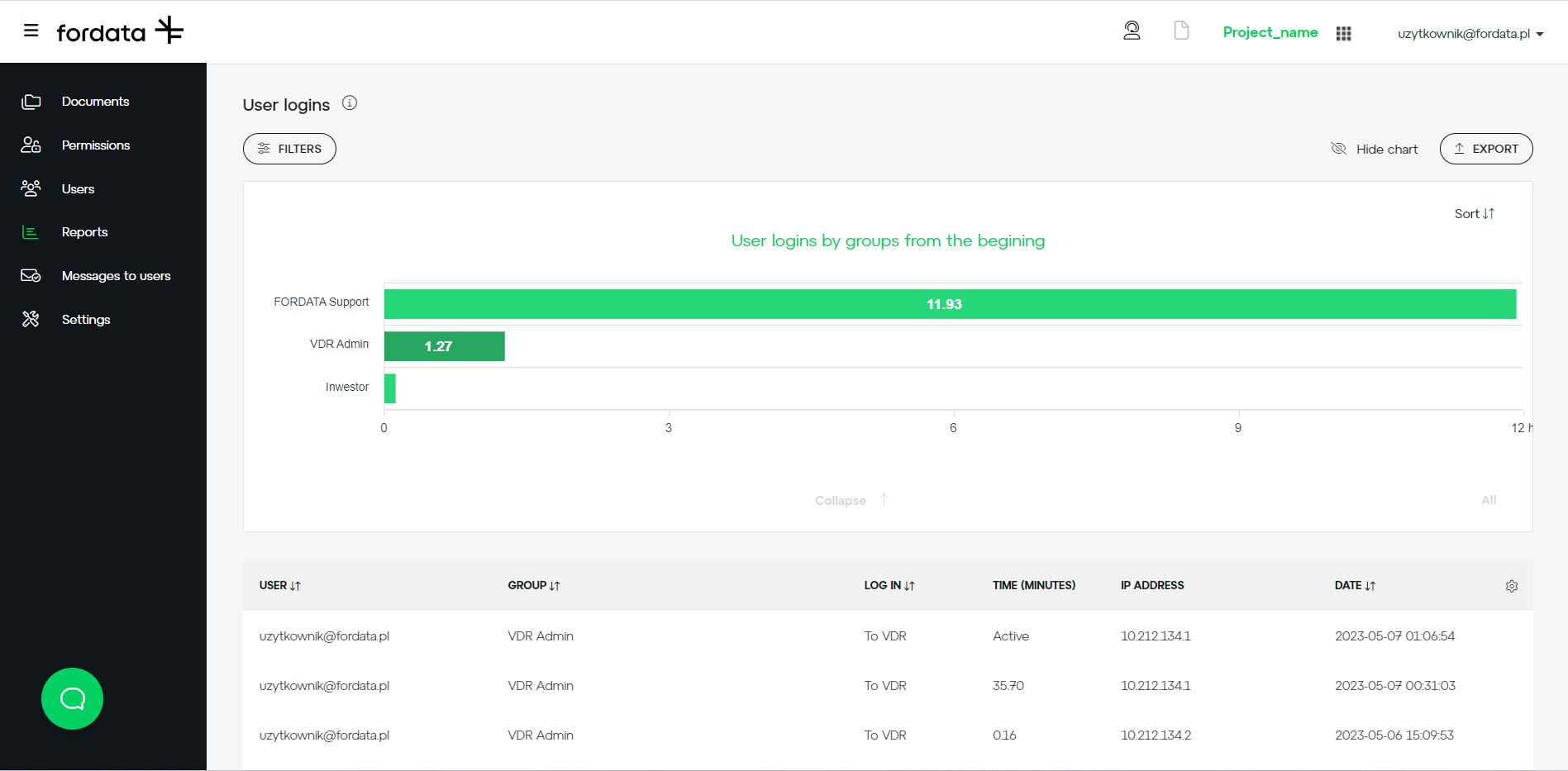Open the hamburger menu next to fordata logo
Viewport: 1568px width, 771px height.
tap(31, 31)
